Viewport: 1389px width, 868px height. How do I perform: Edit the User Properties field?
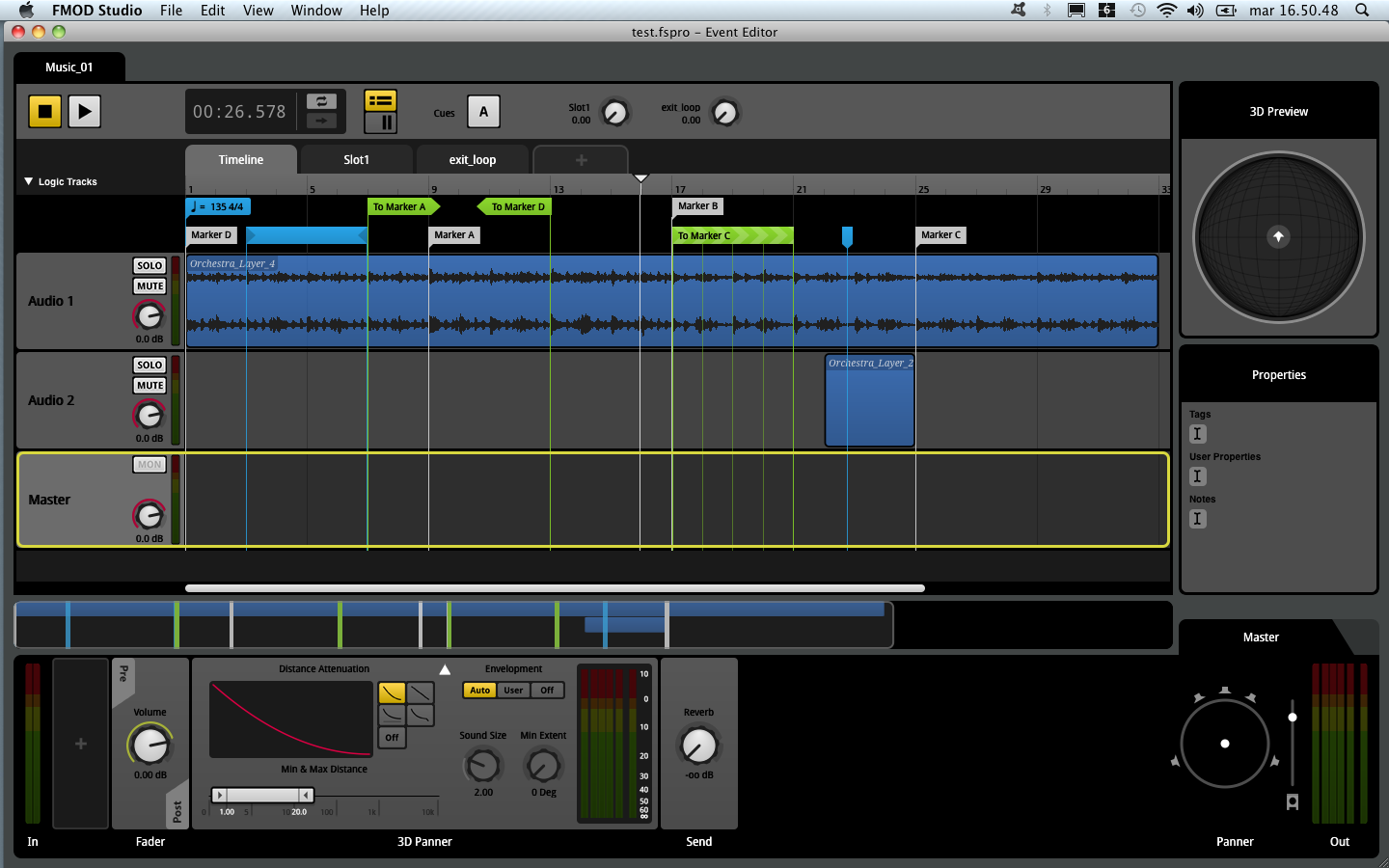[1198, 476]
